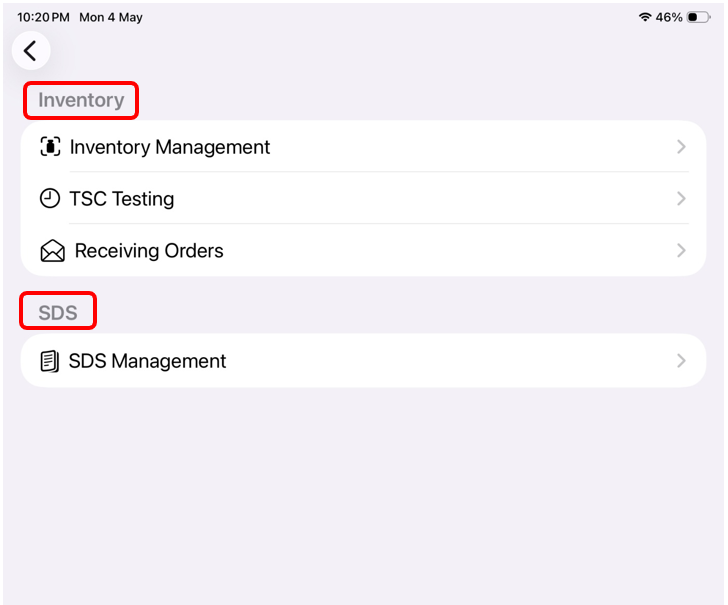Tap the 10:20 PM clock text
This screenshot has height=605, width=728.
(43, 18)
